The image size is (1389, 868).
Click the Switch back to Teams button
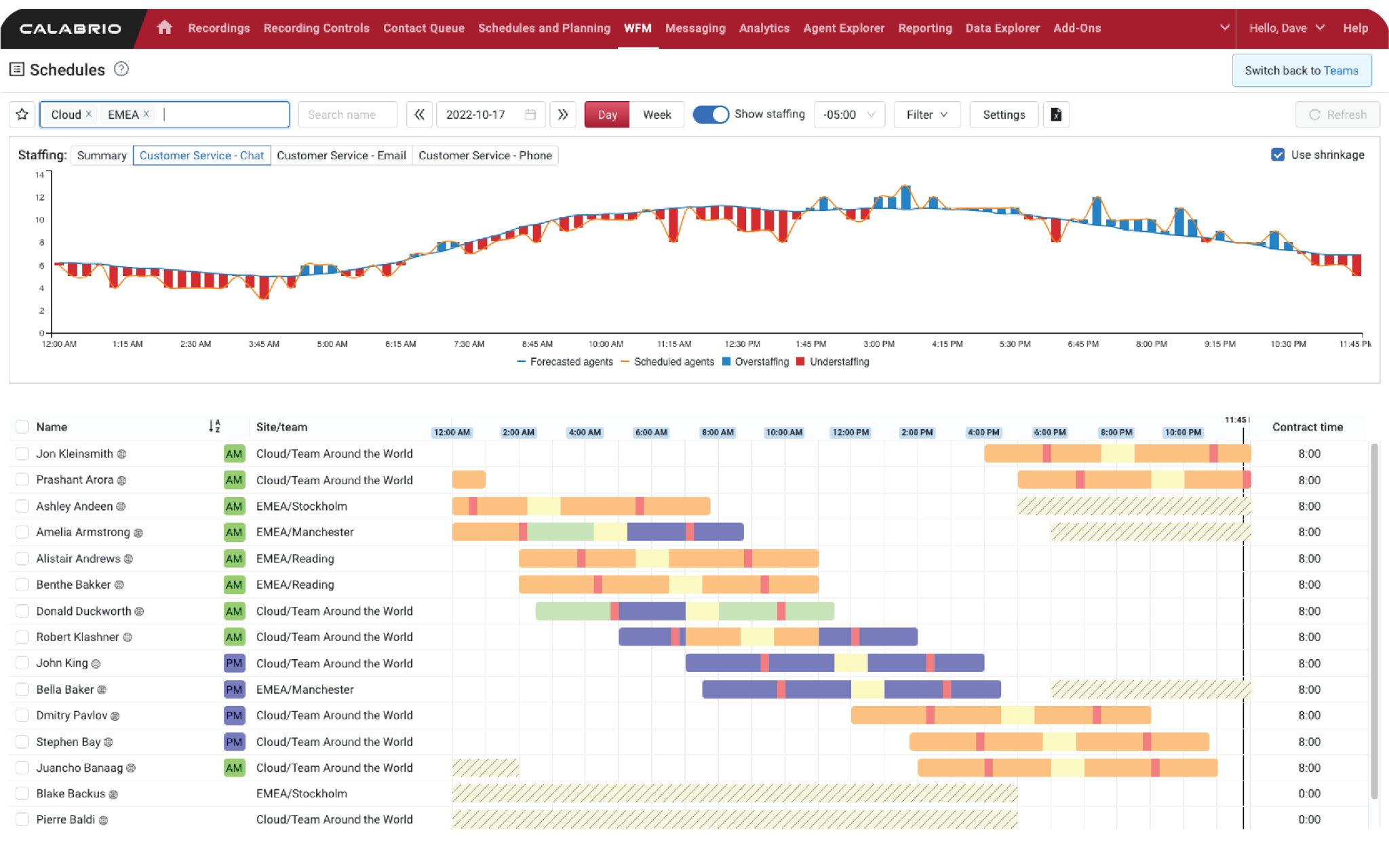pyautogui.click(x=1302, y=71)
